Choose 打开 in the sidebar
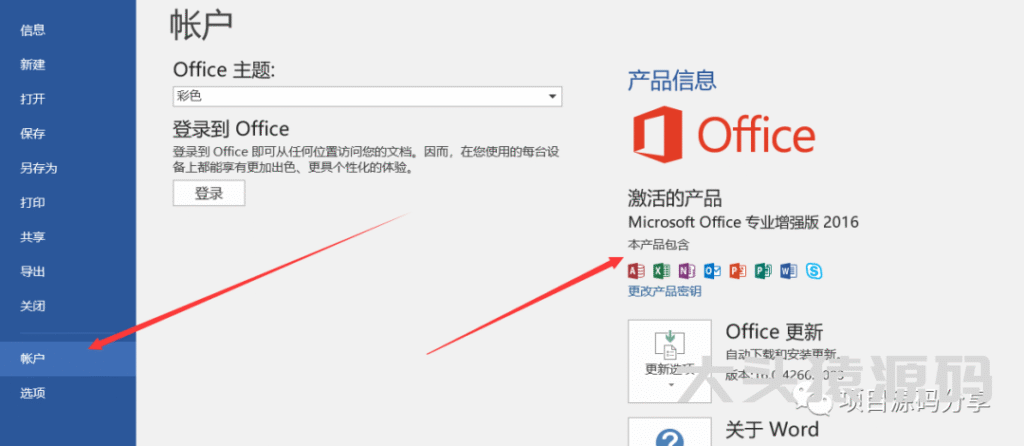The image size is (1024, 446). click(x=33, y=99)
